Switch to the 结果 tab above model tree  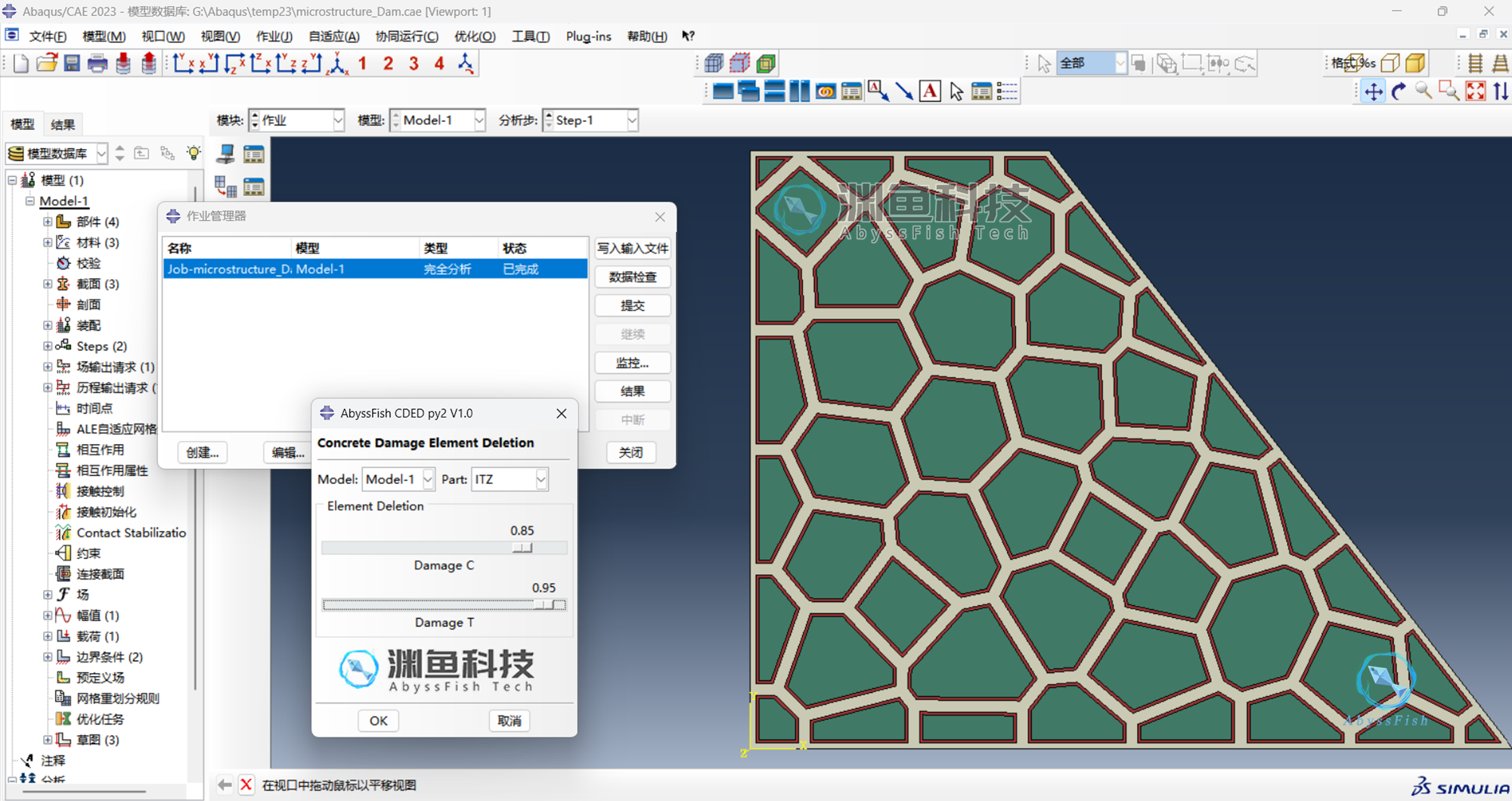click(63, 125)
